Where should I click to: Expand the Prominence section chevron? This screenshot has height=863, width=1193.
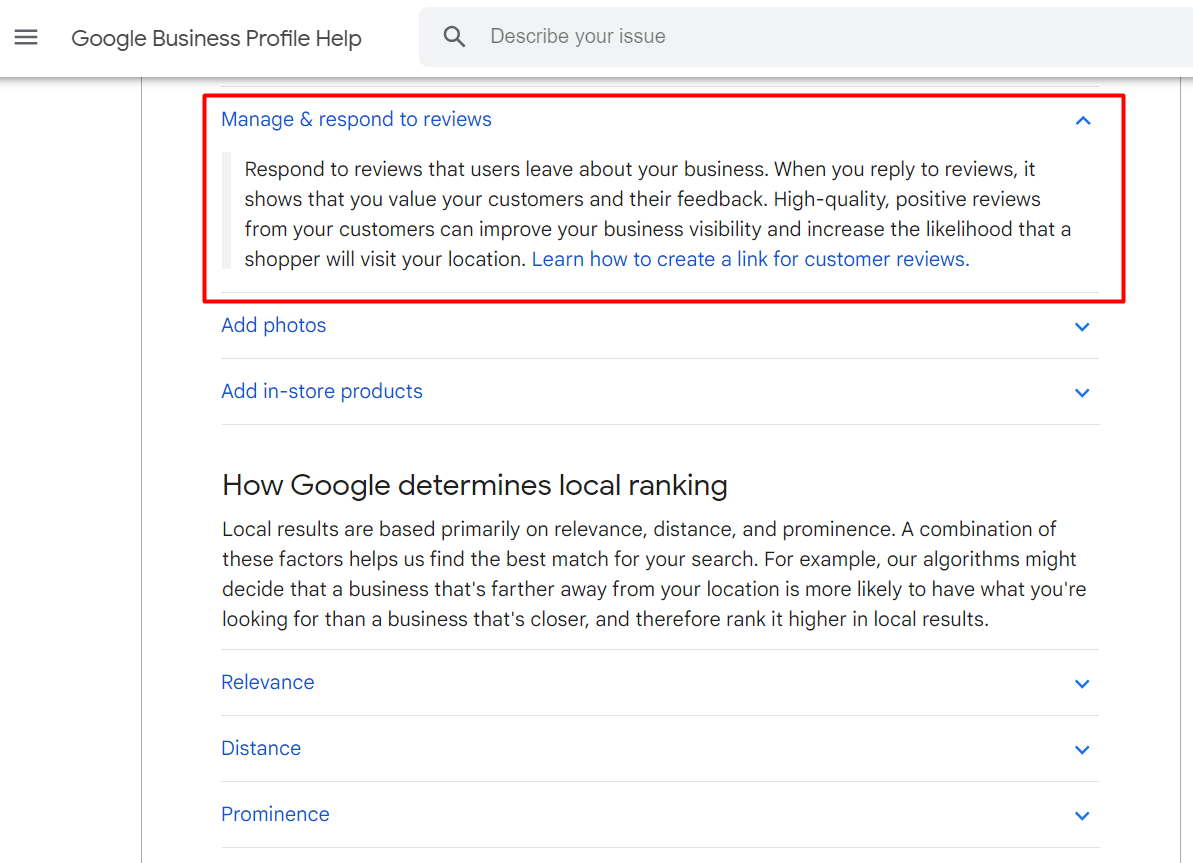(1082, 816)
